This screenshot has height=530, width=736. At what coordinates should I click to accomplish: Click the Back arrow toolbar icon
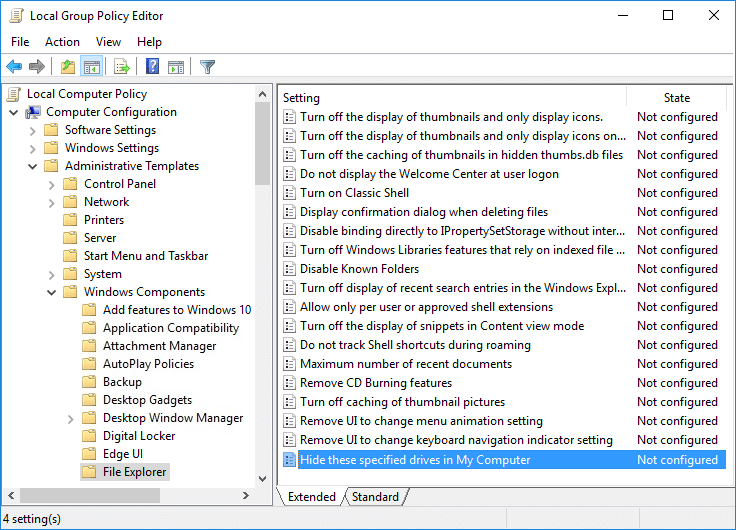pos(14,67)
